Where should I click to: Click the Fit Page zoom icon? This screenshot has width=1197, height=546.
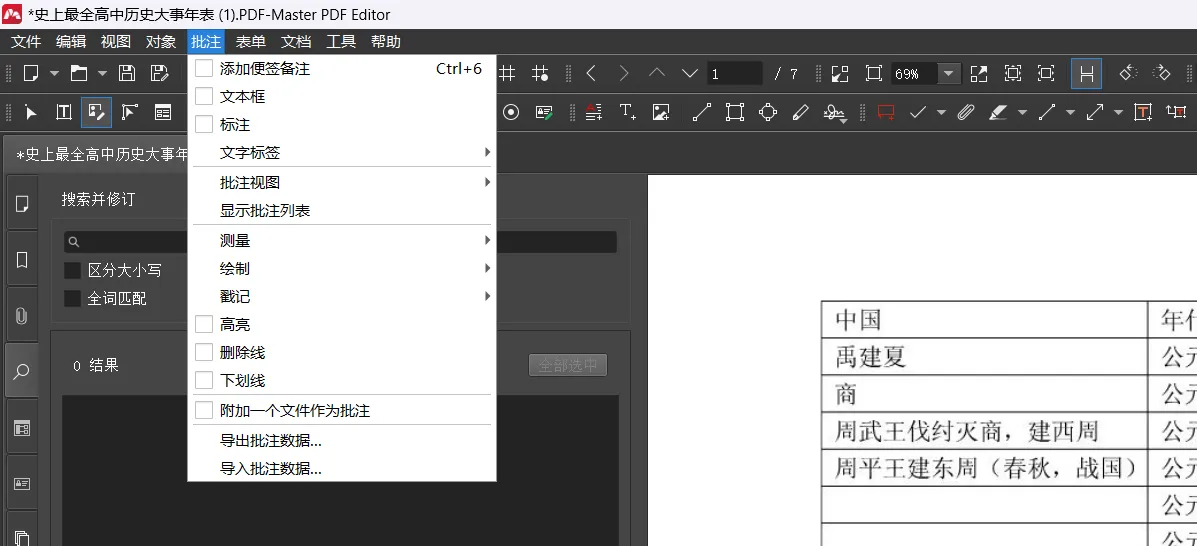(x=873, y=73)
